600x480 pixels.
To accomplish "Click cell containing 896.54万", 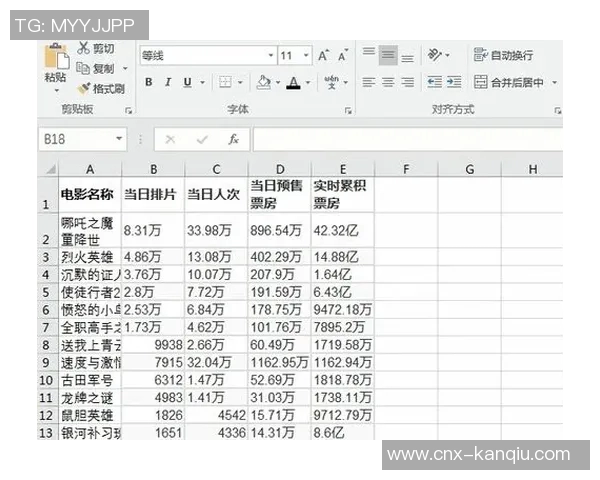I will tap(280, 230).
